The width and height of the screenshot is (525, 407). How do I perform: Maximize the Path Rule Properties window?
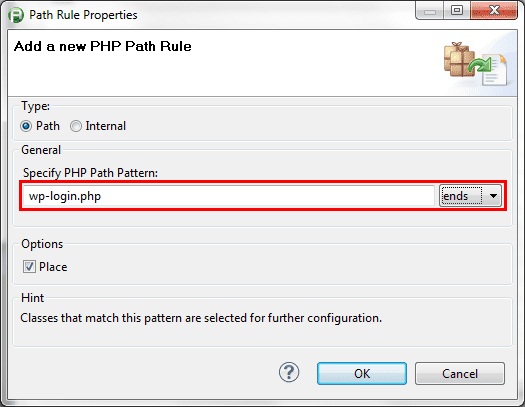tap(457, 11)
